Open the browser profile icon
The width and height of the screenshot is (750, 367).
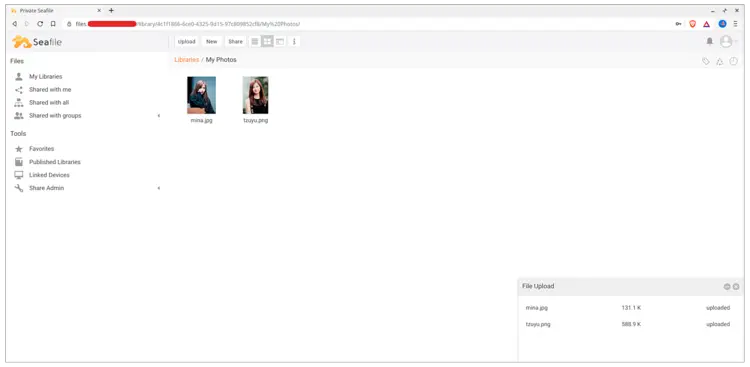click(x=722, y=23)
